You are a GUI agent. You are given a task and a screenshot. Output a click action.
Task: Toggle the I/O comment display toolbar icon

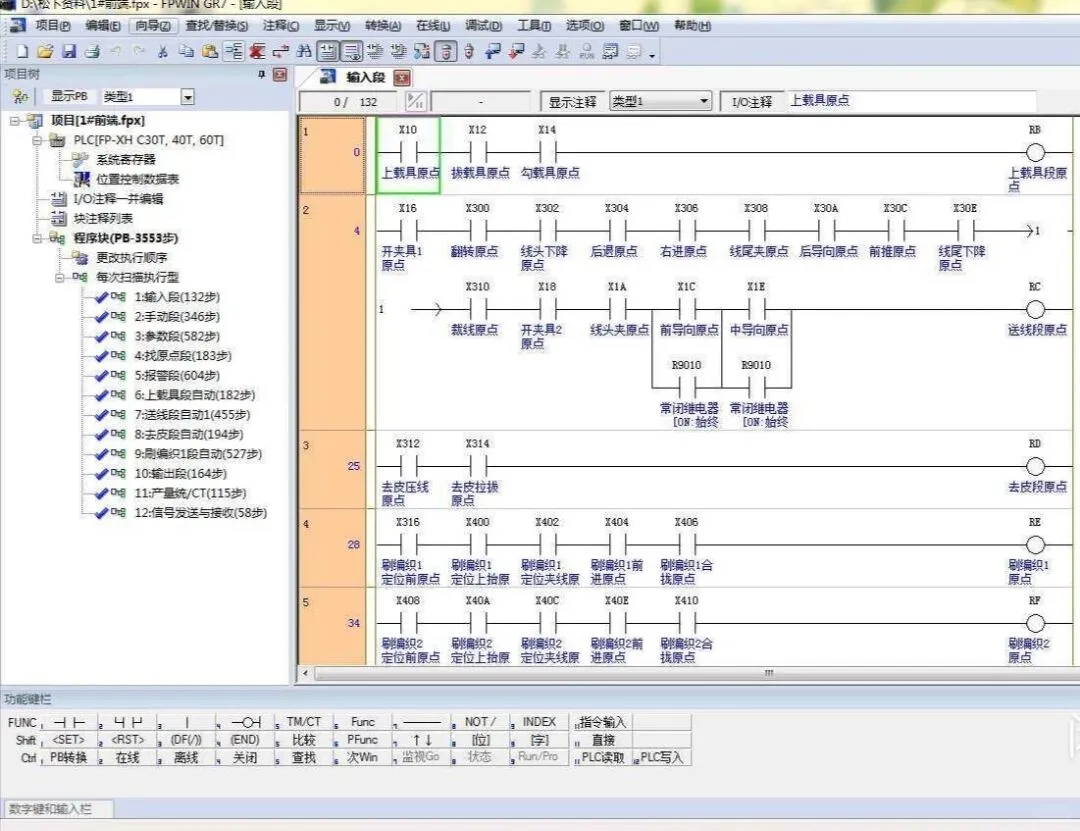click(x=329, y=51)
